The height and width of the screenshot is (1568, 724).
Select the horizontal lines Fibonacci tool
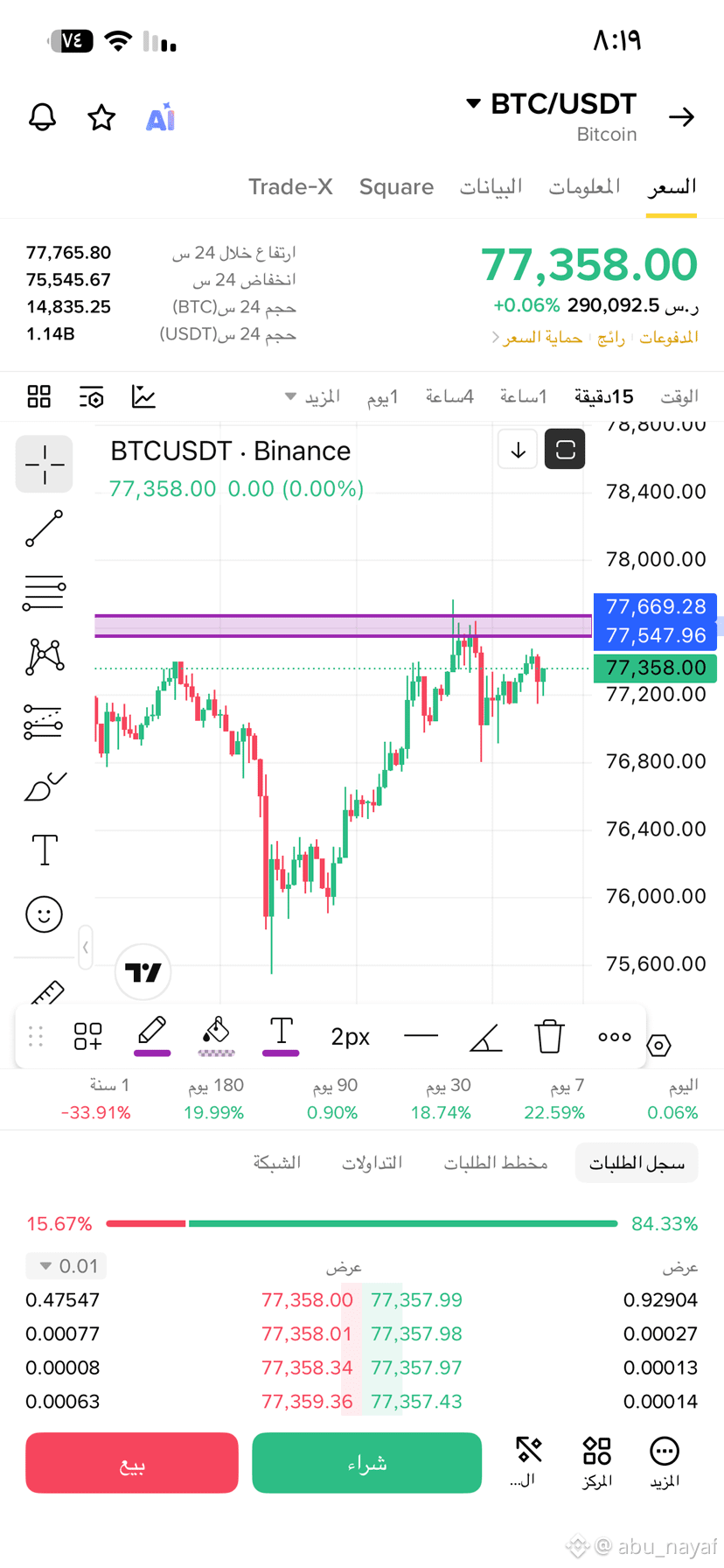click(x=45, y=592)
